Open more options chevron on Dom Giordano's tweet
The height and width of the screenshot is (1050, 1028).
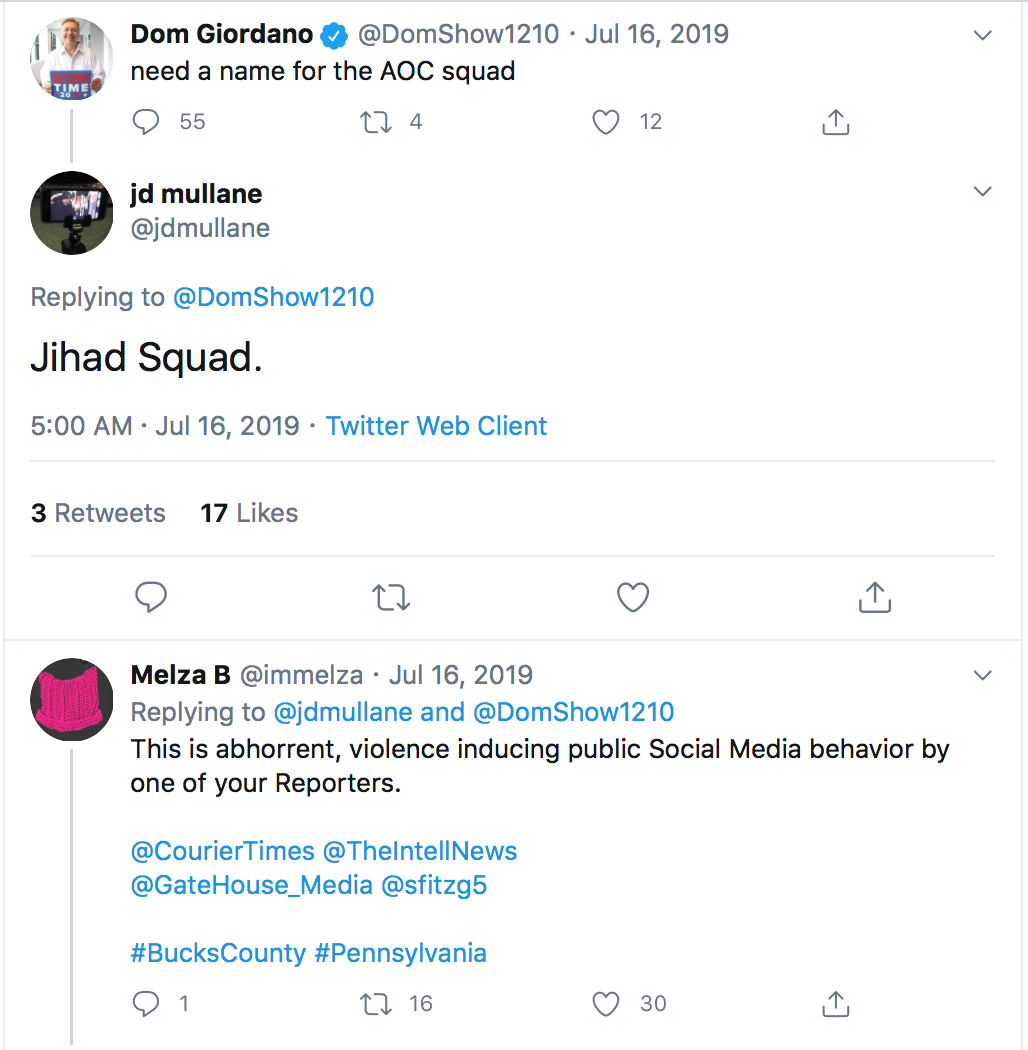coord(983,36)
